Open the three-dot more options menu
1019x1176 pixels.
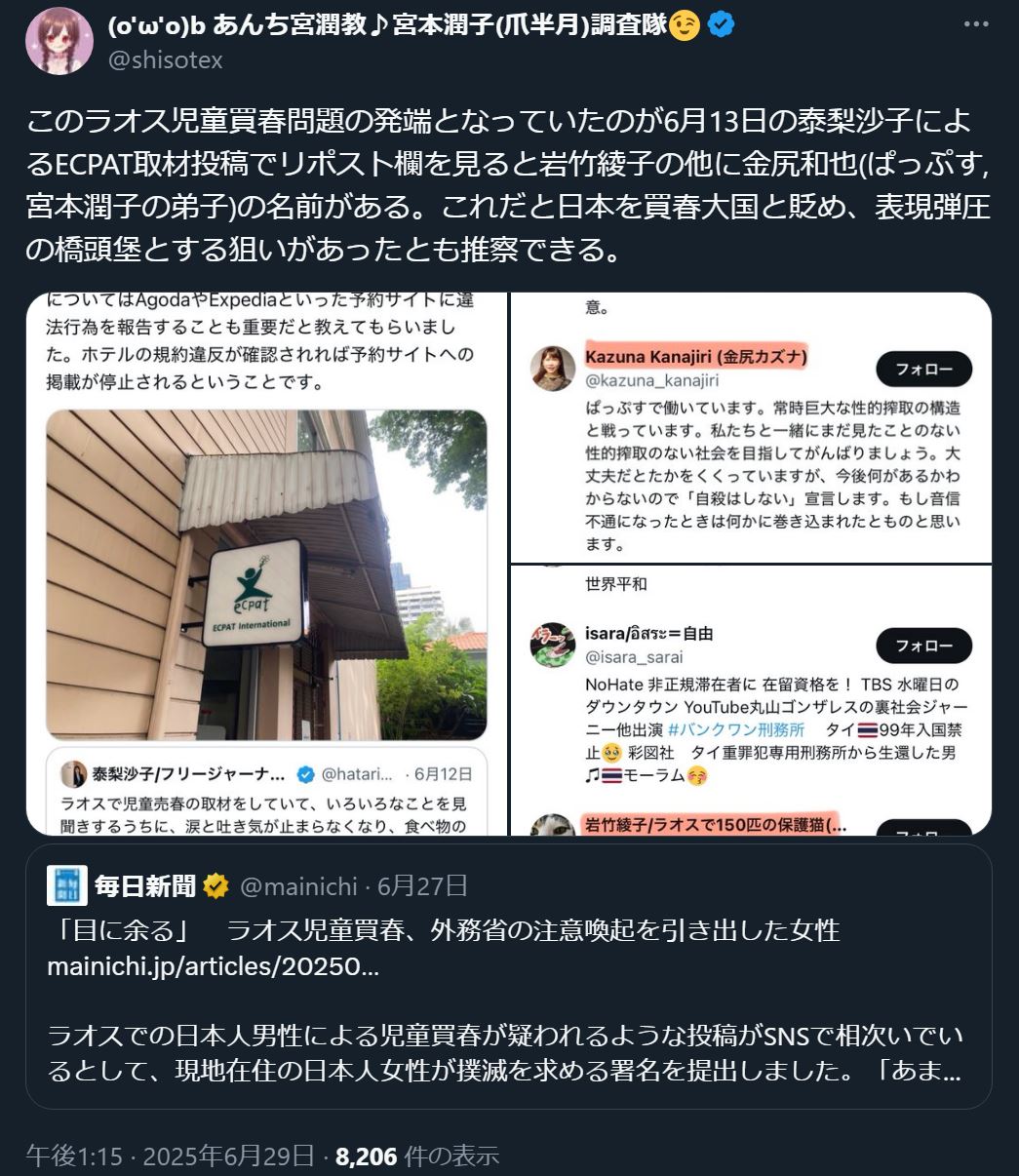click(x=978, y=24)
